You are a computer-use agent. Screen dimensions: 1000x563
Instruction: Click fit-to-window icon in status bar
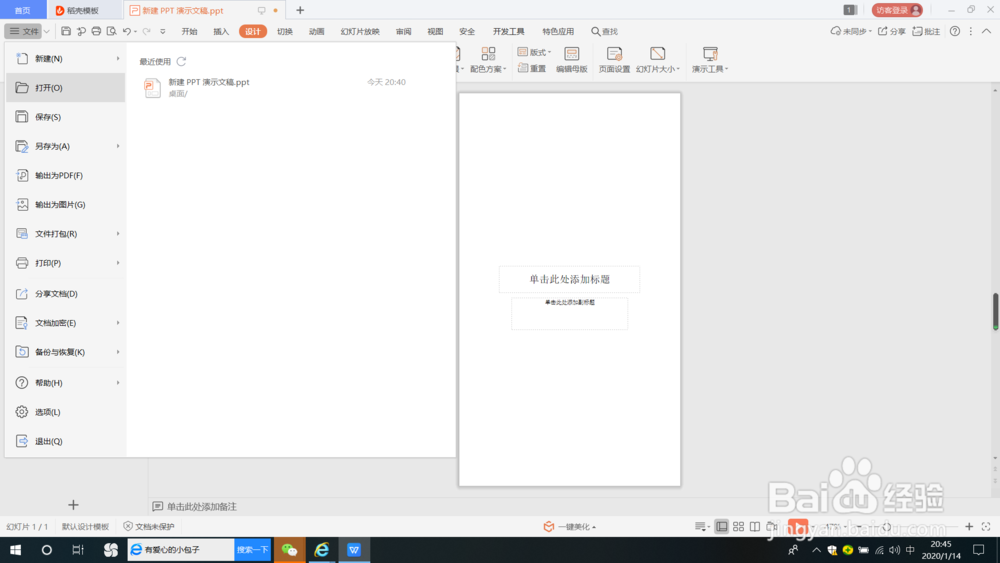[x=986, y=527]
